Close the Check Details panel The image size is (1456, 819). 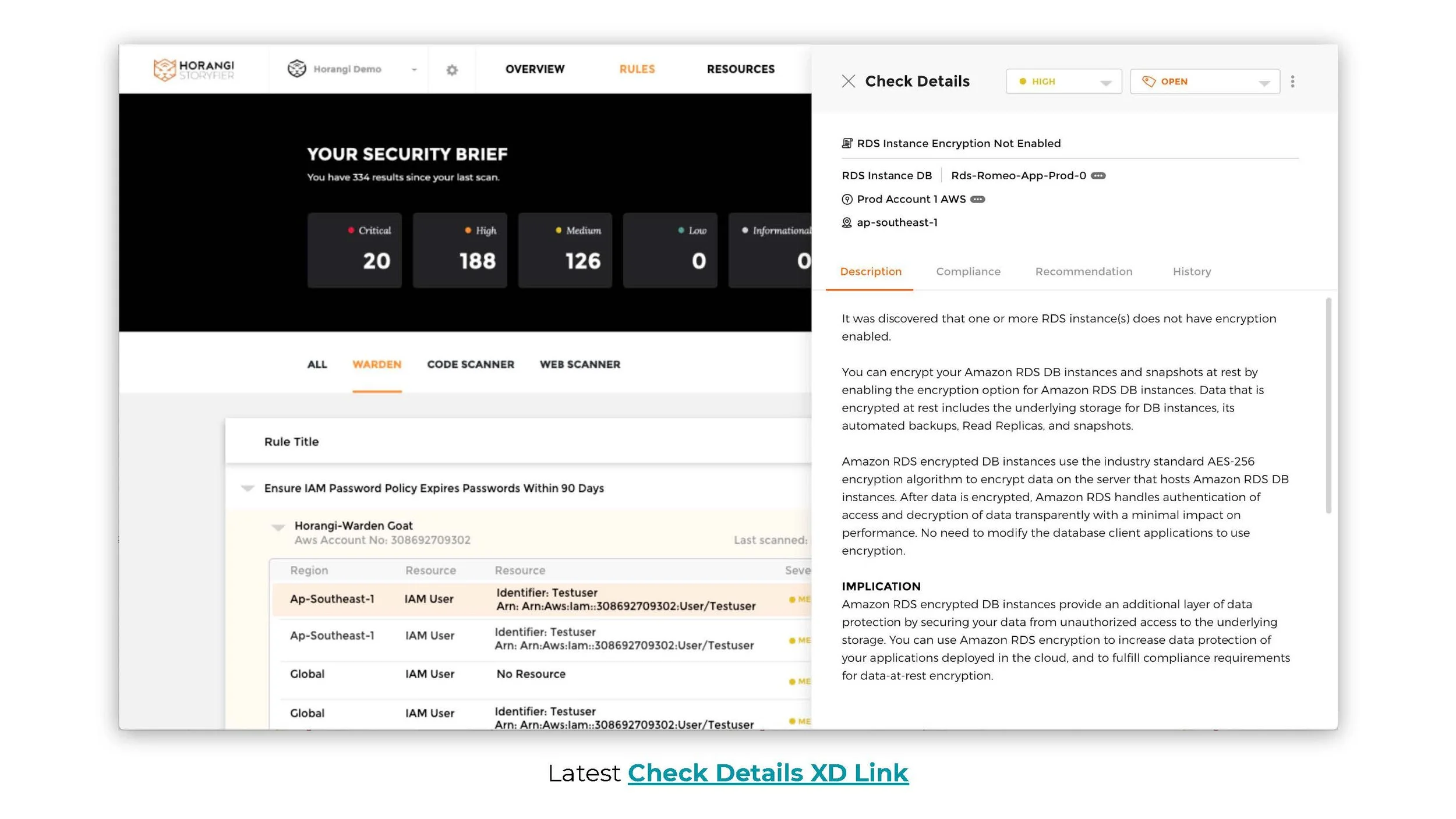click(848, 81)
